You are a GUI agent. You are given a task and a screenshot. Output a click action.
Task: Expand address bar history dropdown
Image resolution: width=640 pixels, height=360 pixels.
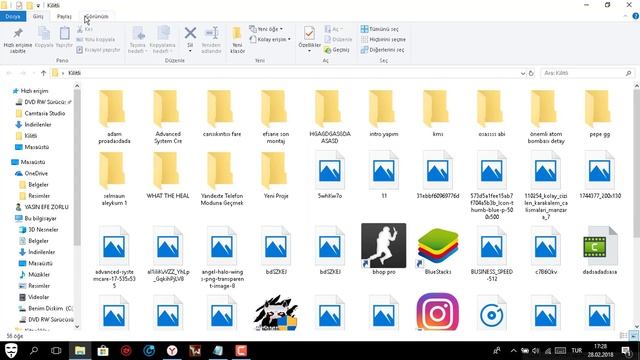pyautogui.click(x=523, y=73)
